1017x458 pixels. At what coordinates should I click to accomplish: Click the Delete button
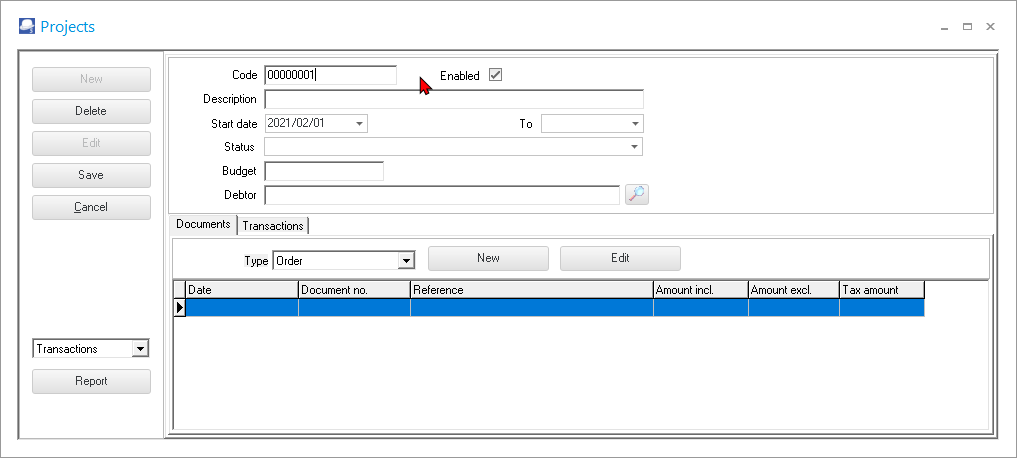91,111
